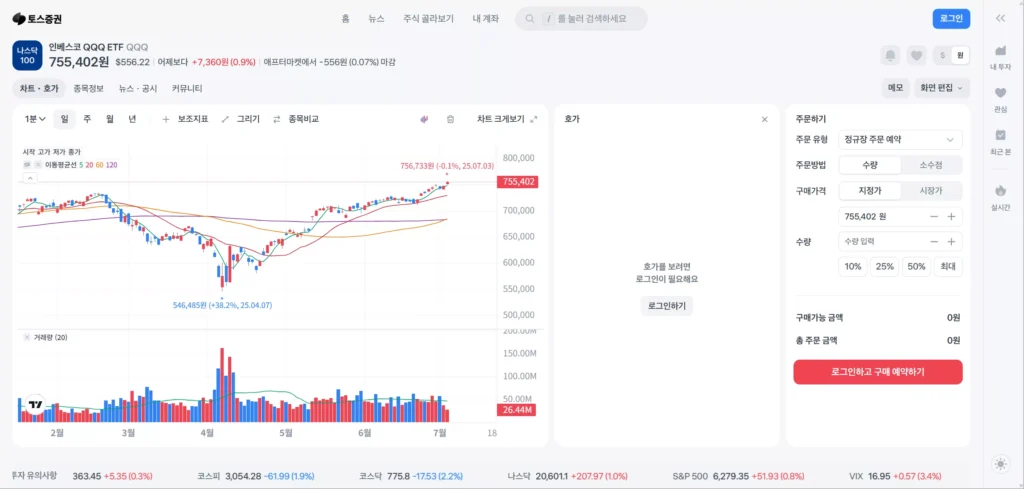Remove the 이동평균선 indicator with X
The width and height of the screenshot is (1024, 489).
(x=39, y=165)
